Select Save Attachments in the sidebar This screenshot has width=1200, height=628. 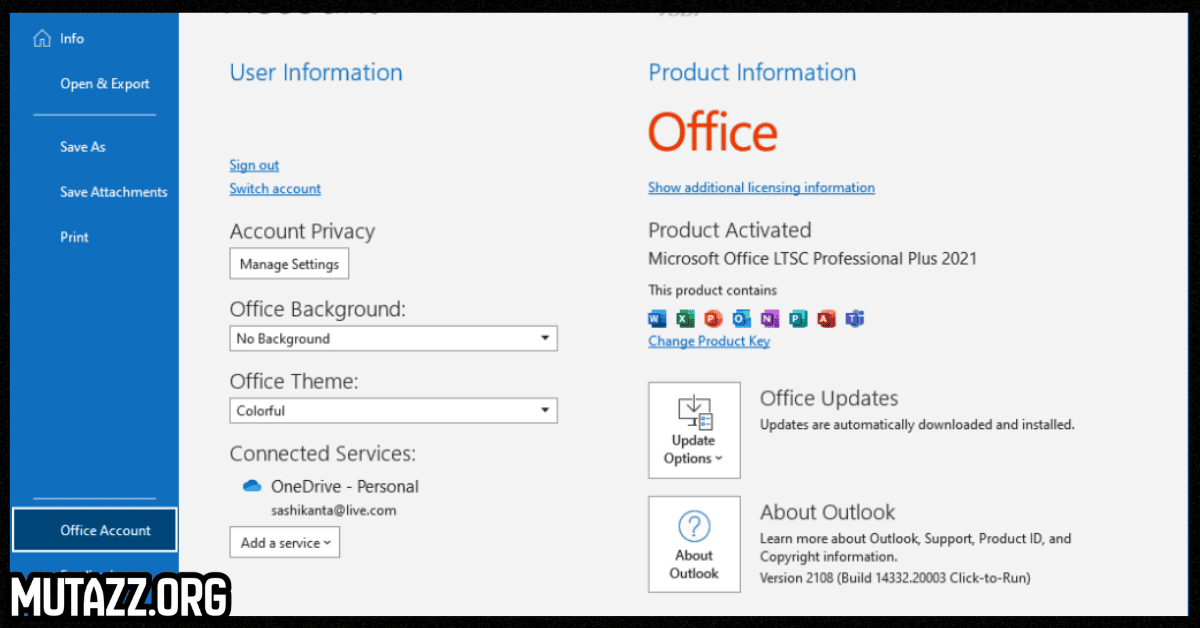coord(113,192)
